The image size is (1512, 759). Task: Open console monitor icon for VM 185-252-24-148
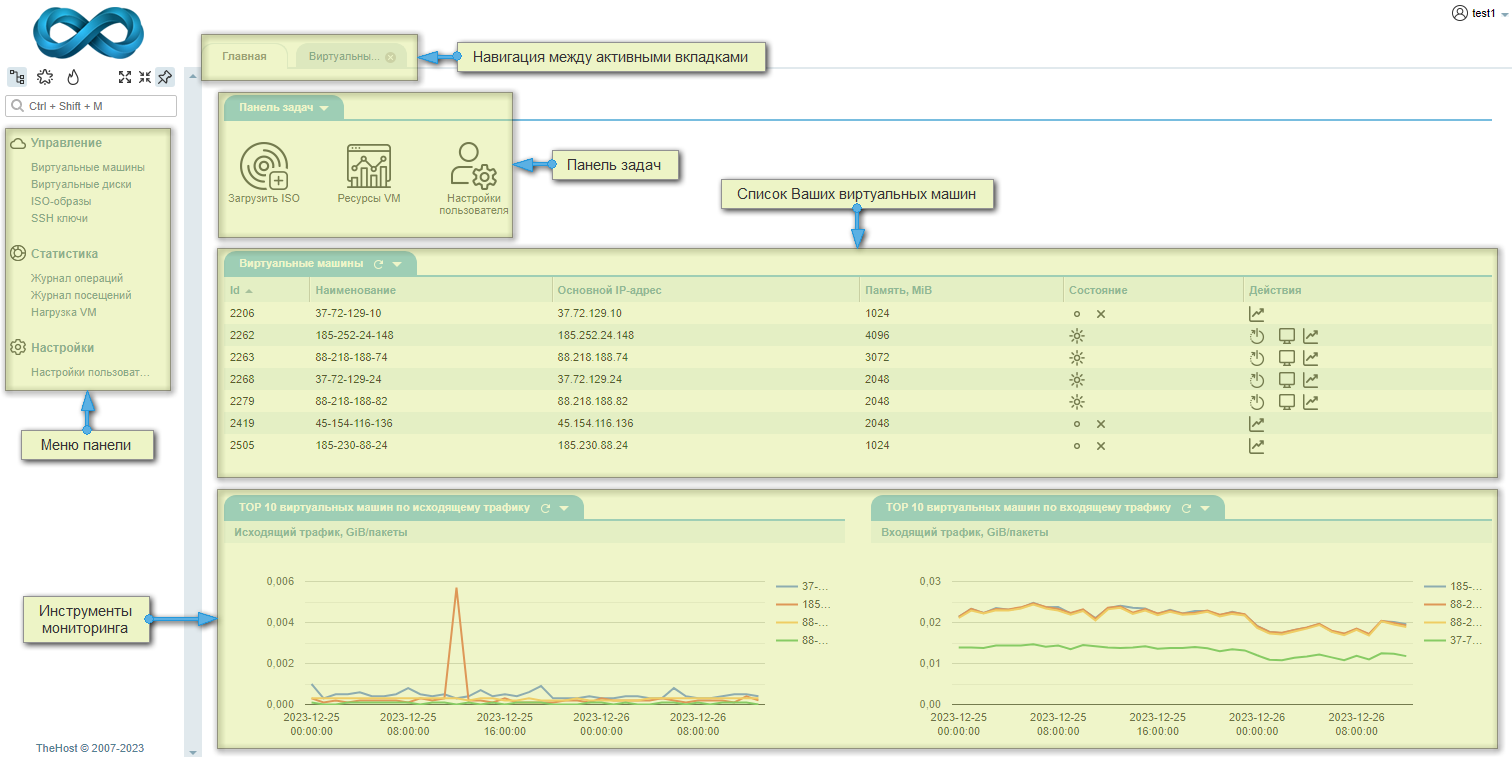pos(1288,336)
